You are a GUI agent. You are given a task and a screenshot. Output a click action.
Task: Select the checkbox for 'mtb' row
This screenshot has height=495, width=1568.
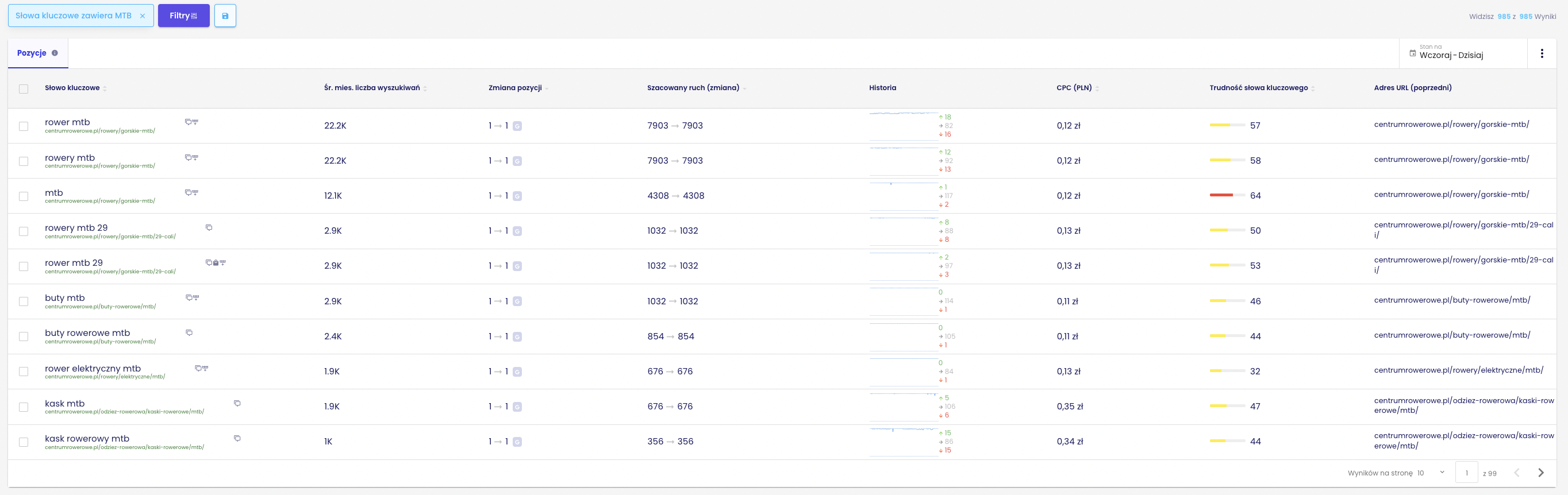24,196
